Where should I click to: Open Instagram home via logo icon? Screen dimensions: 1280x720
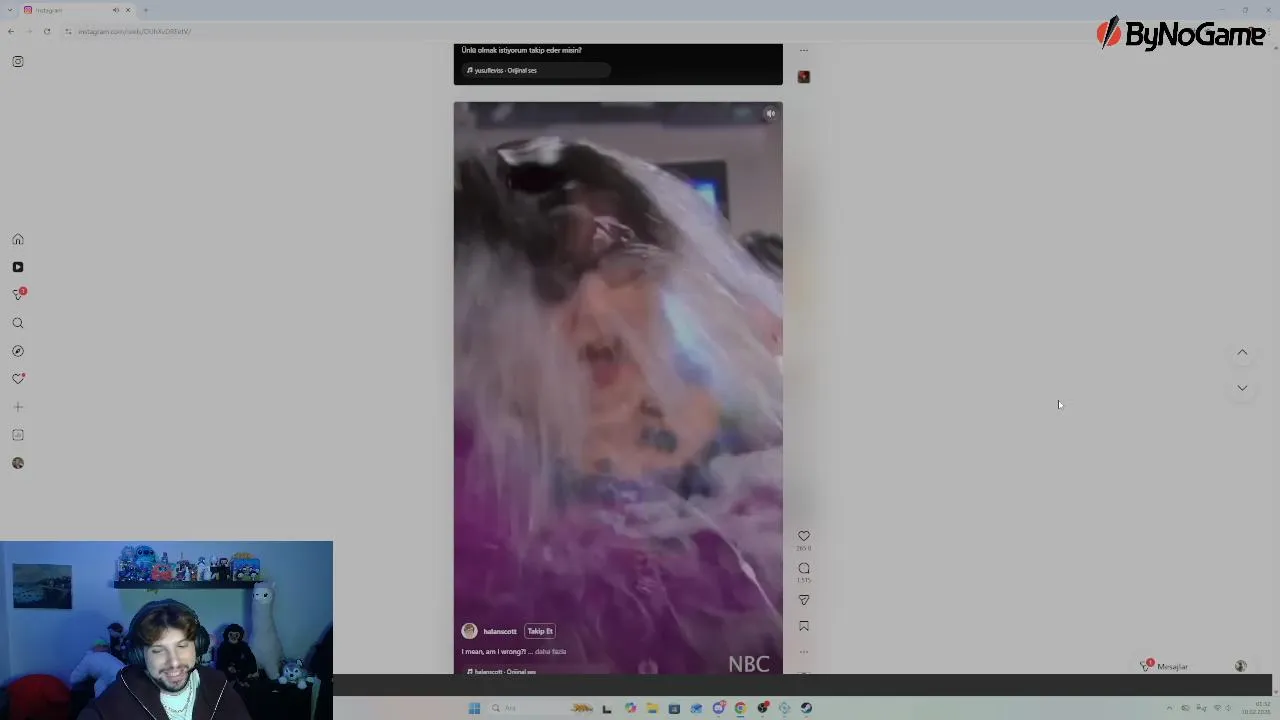click(x=18, y=62)
